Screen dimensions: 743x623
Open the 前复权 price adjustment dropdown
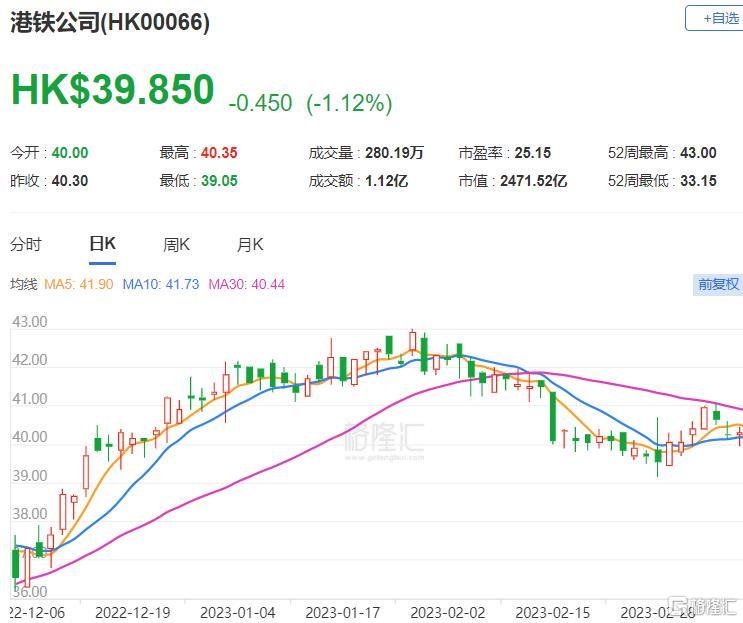[x=718, y=284]
